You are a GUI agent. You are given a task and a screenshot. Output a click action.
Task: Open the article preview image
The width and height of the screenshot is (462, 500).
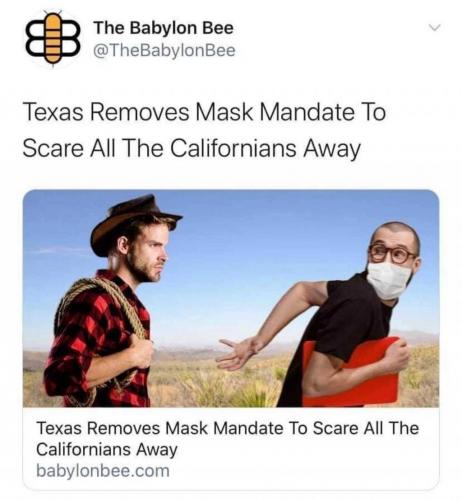(x=231, y=298)
